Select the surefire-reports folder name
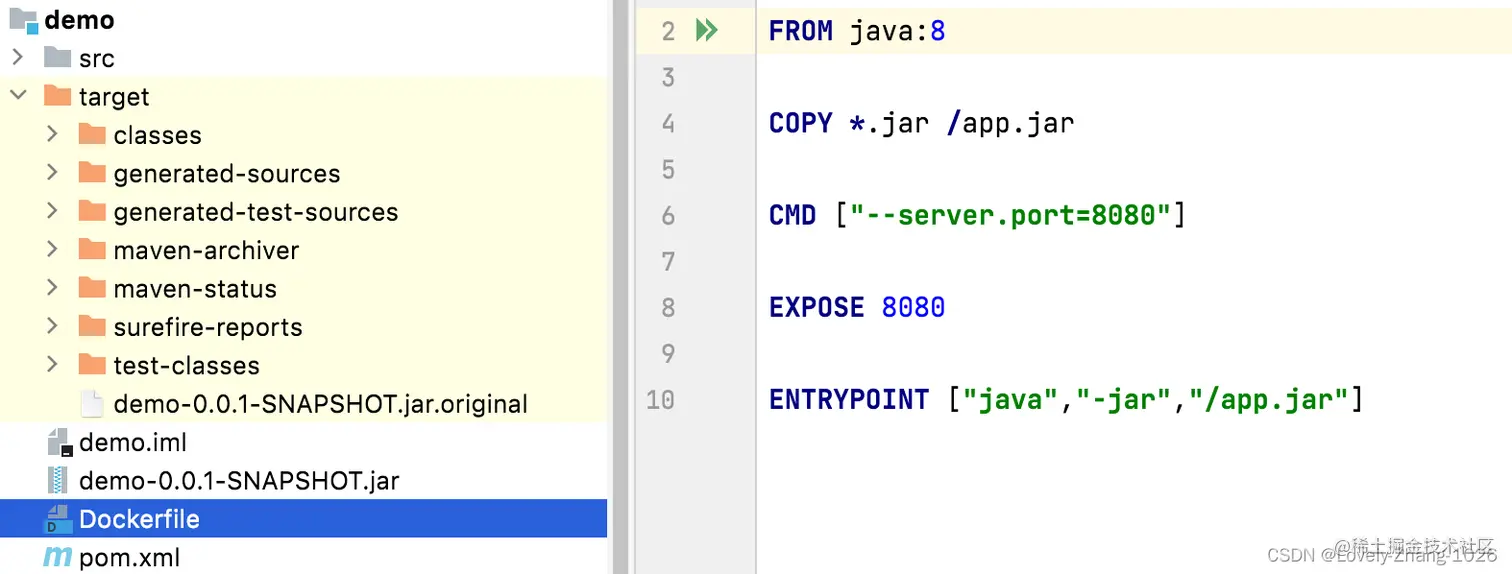The height and width of the screenshot is (574, 1512). 208,327
